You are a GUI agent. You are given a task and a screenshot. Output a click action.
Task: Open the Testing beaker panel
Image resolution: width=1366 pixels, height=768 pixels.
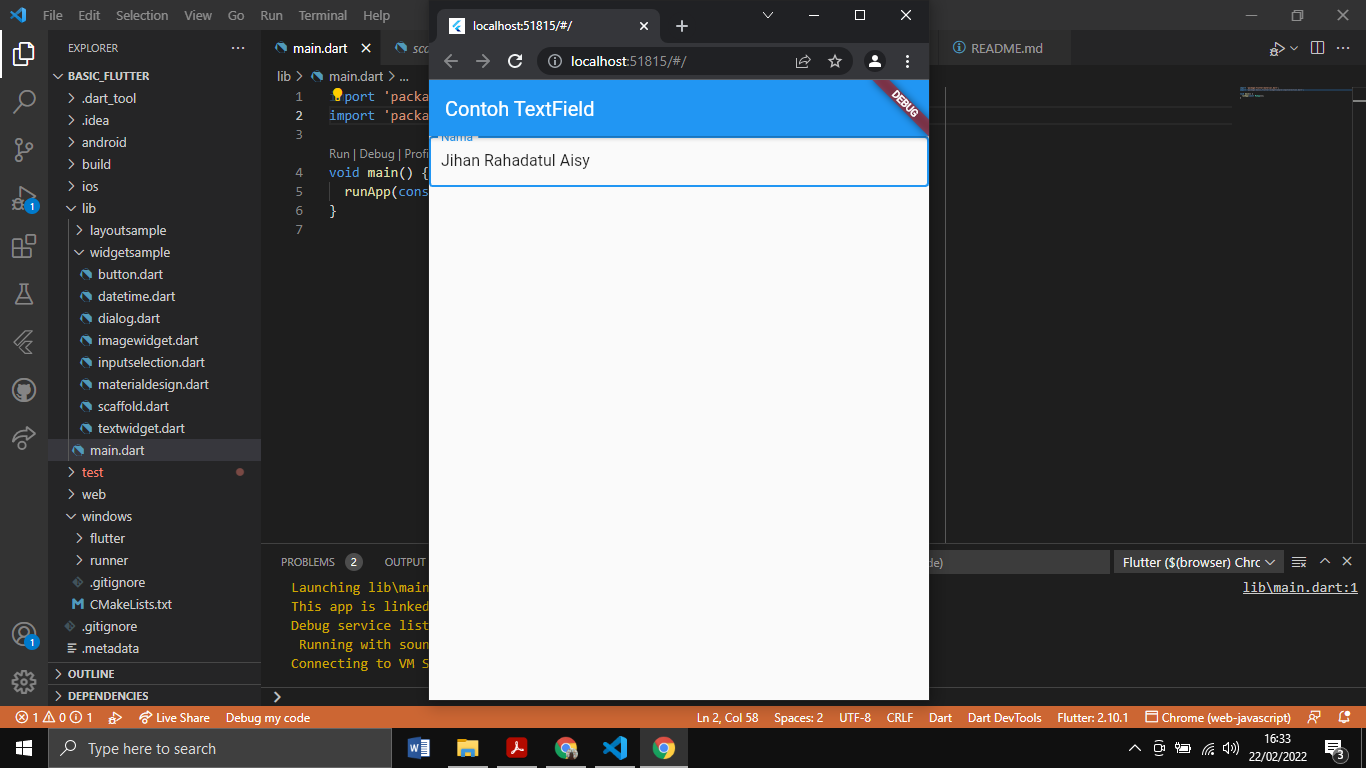(24, 294)
